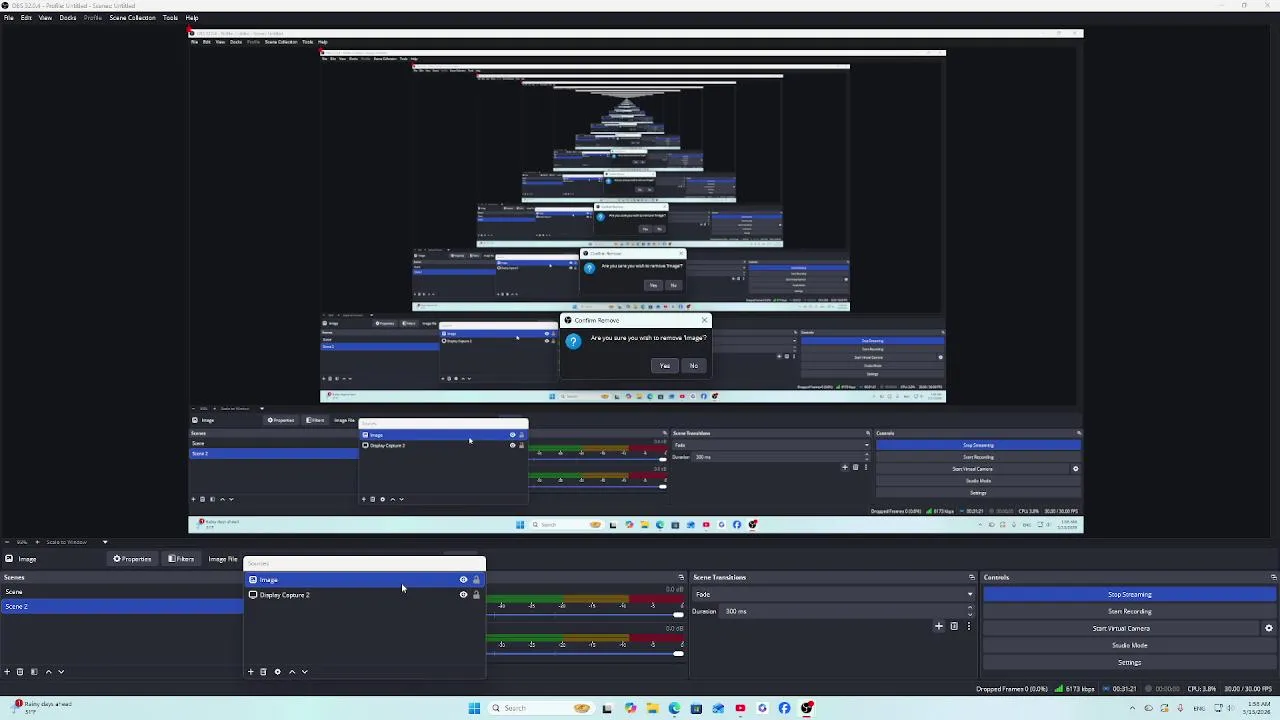
Task: Open virtual camera settings gear icon
Action: coord(1269,628)
